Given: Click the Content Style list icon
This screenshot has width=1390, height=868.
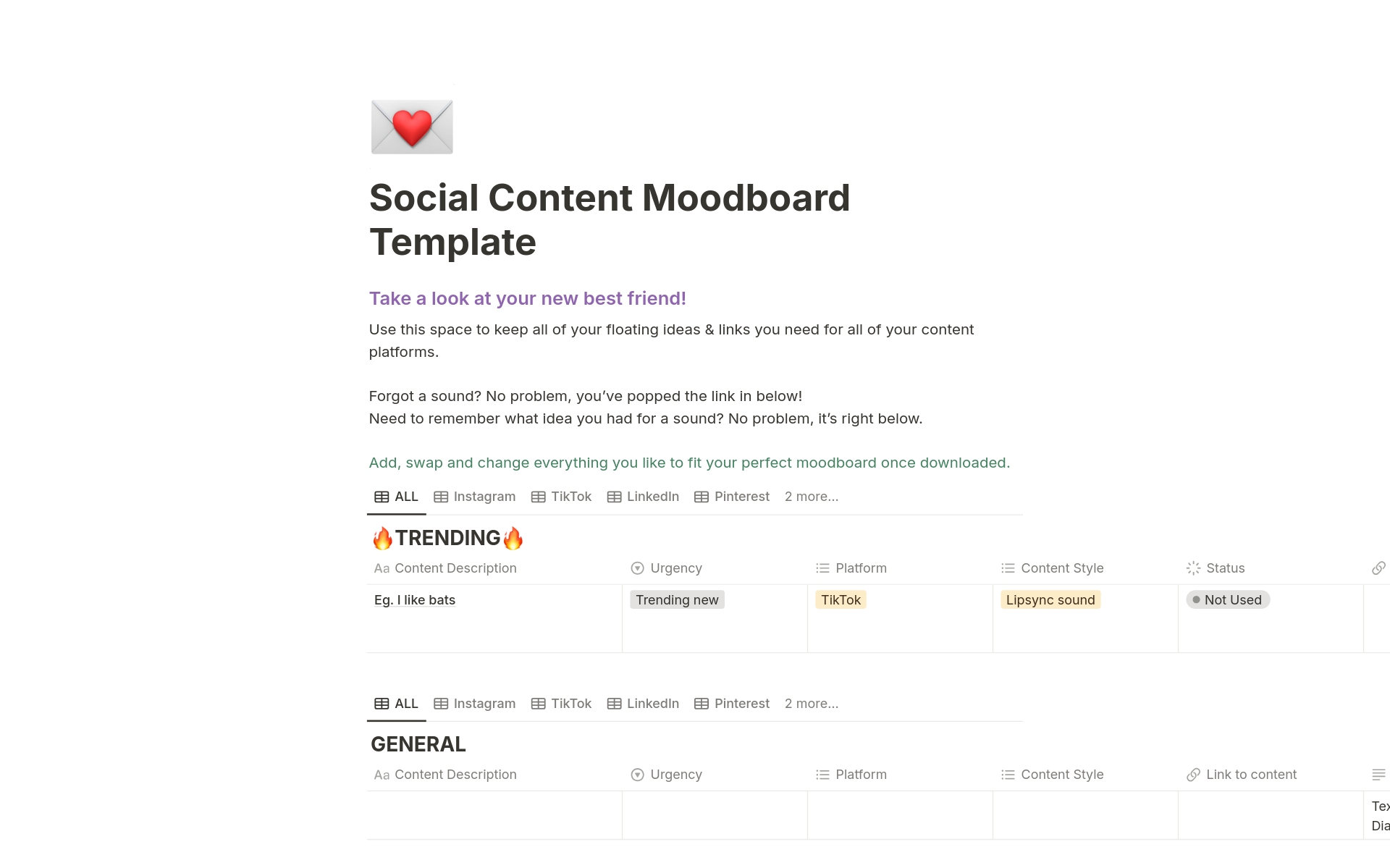Looking at the screenshot, I should (x=1007, y=568).
